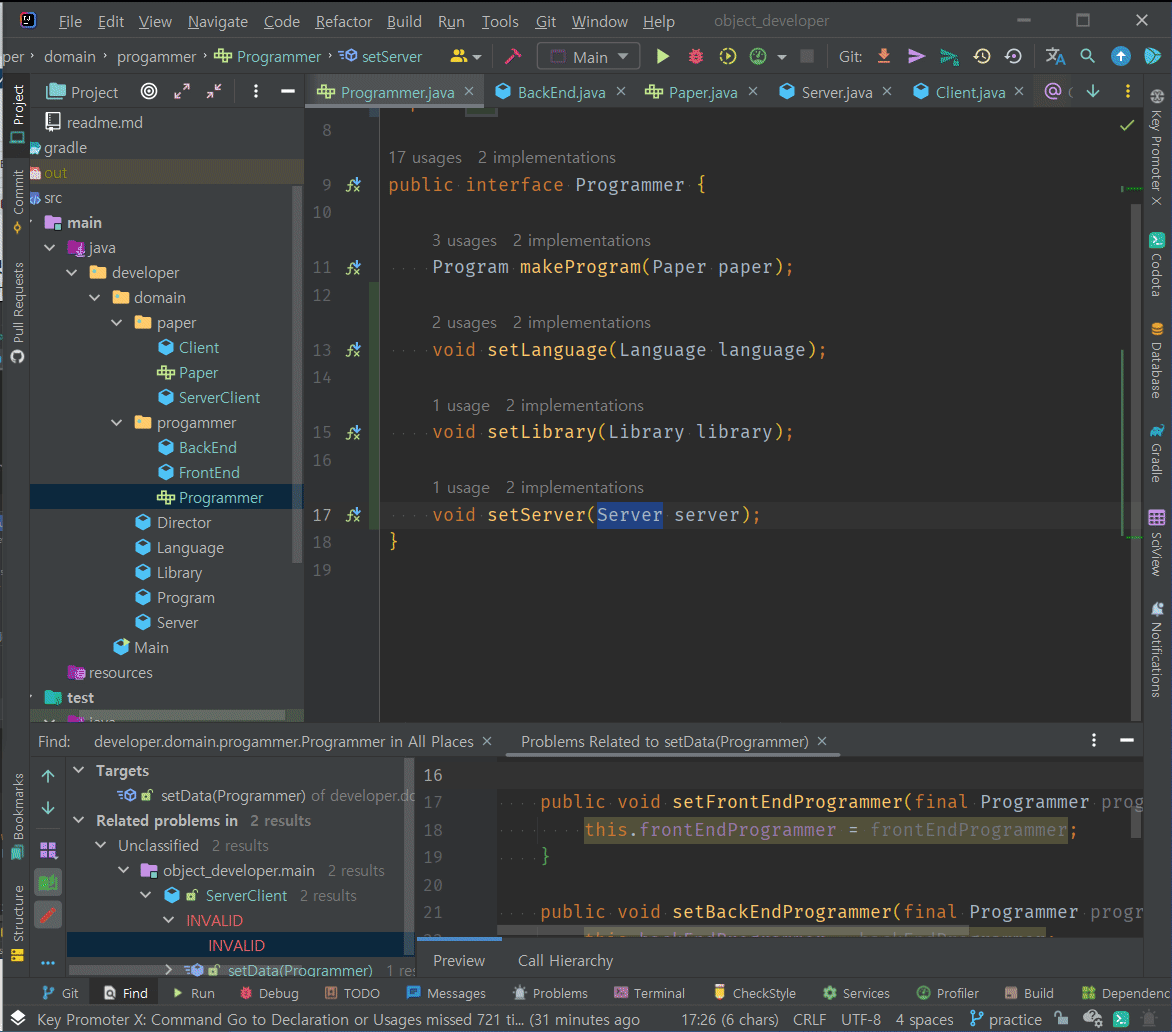The width and height of the screenshot is (1172, 1032).
Task: Select the Director class in project tree
Action: click(184, 523)
